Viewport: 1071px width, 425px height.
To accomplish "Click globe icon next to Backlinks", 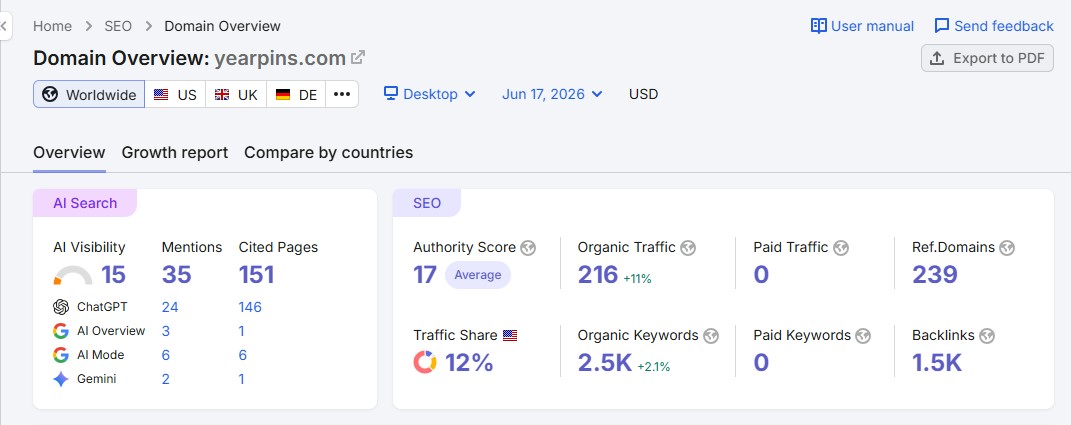I will pyautogui.click(x=986, y=335).
